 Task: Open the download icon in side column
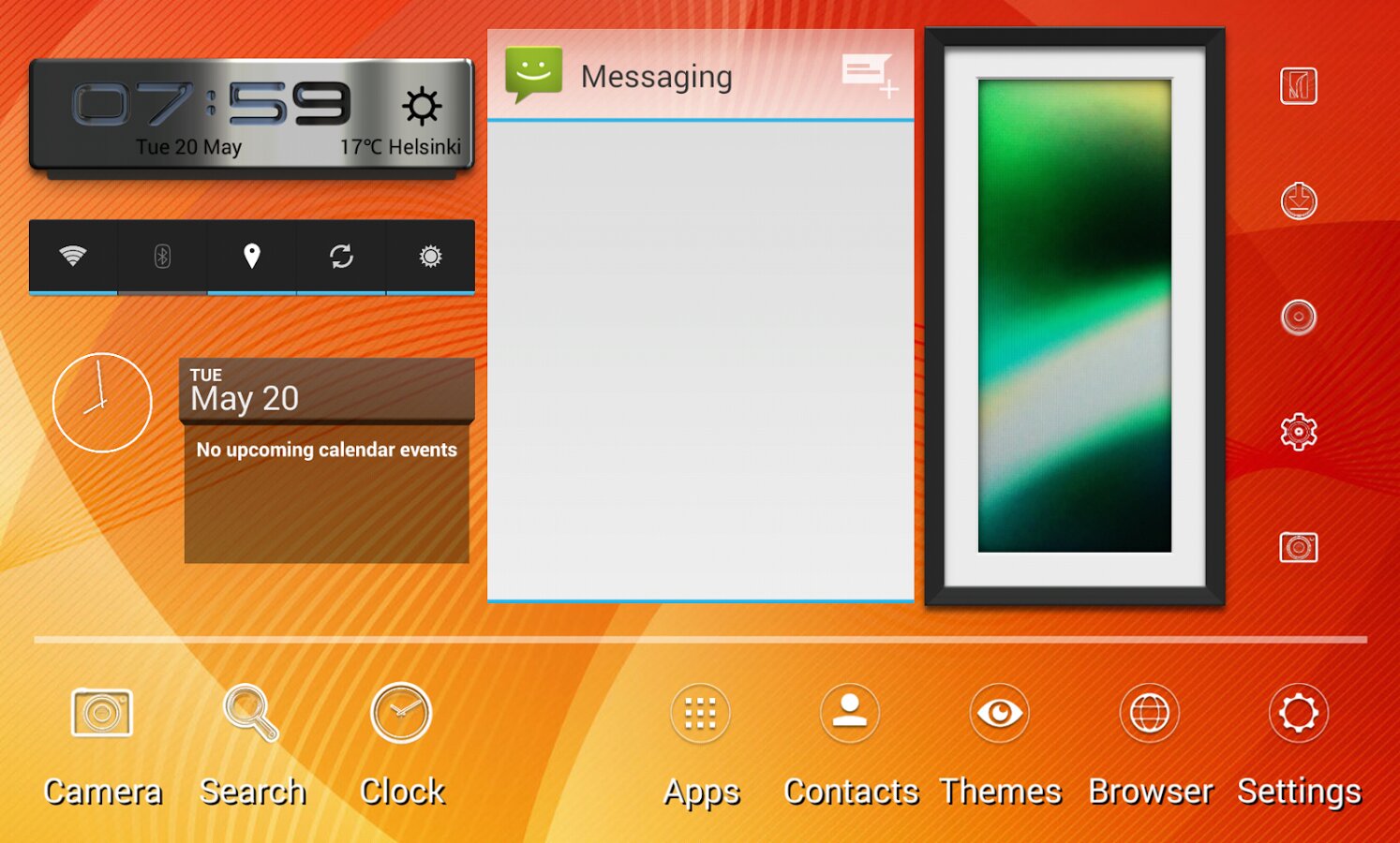pos(1299,201)
